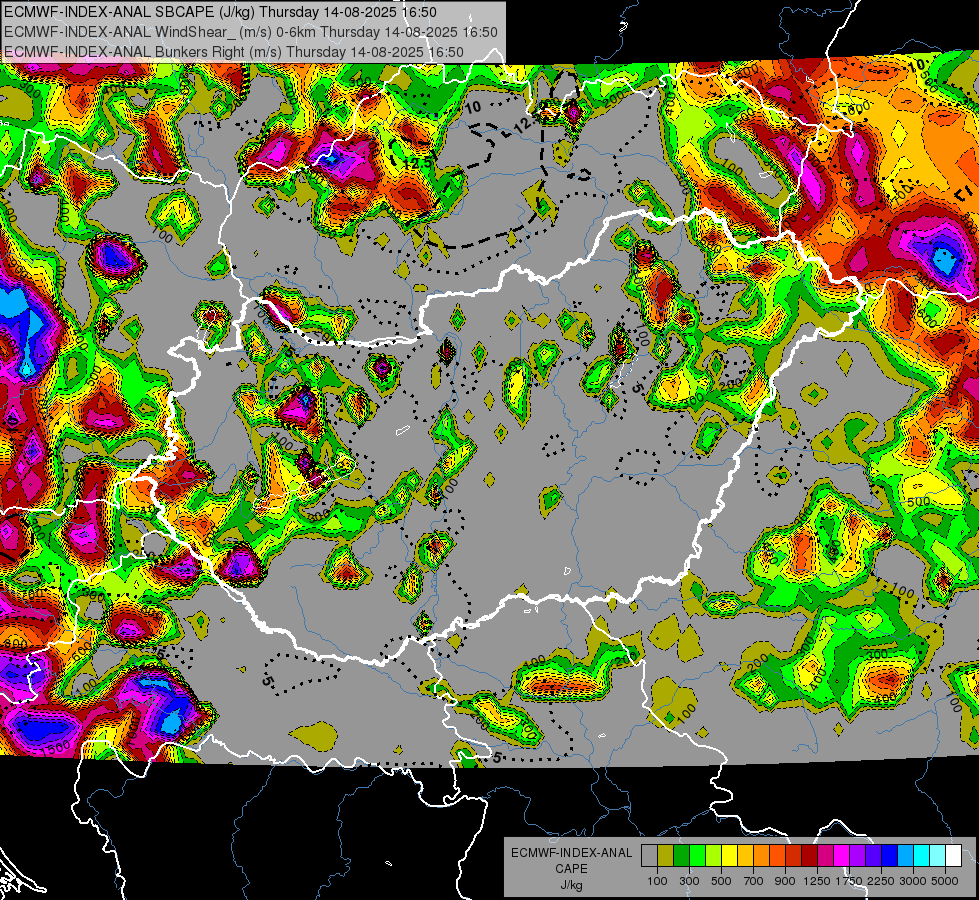Click the J/kg unit label in legend
The image size is (979, 900).
click(571, 885)
